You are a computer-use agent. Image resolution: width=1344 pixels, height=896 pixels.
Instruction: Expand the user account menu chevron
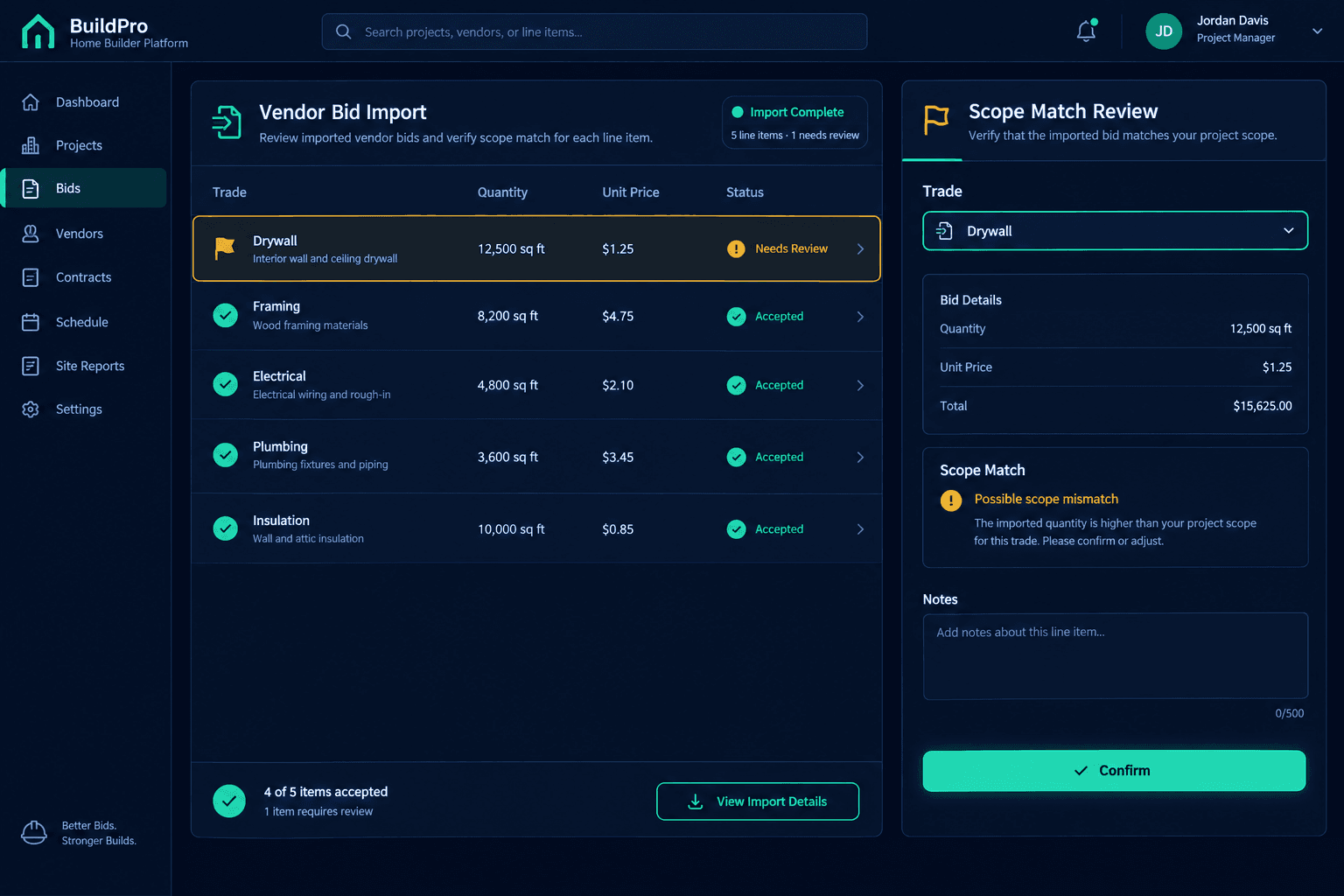point(1317,31)
